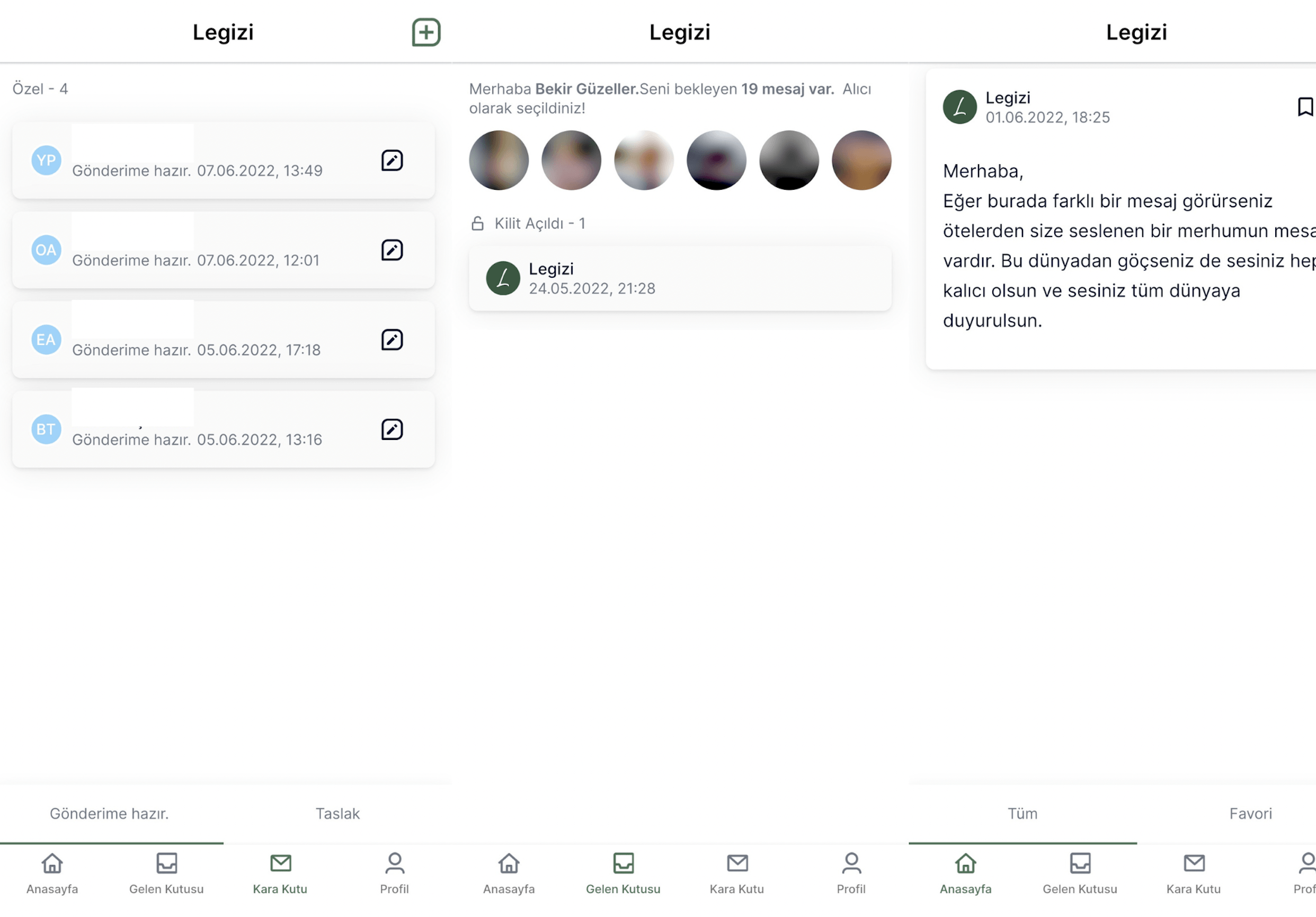Viewport: 1316px width, 917px height.
Task: Edit the EA message from 05.06.2022, 17:18
Action: [392, 340]
